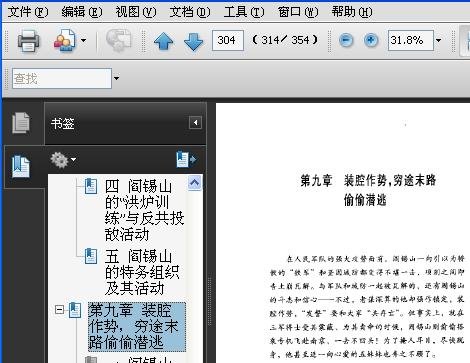Go to next page with down arrow
The image size is (470, 363).
[x=193, y=41]
